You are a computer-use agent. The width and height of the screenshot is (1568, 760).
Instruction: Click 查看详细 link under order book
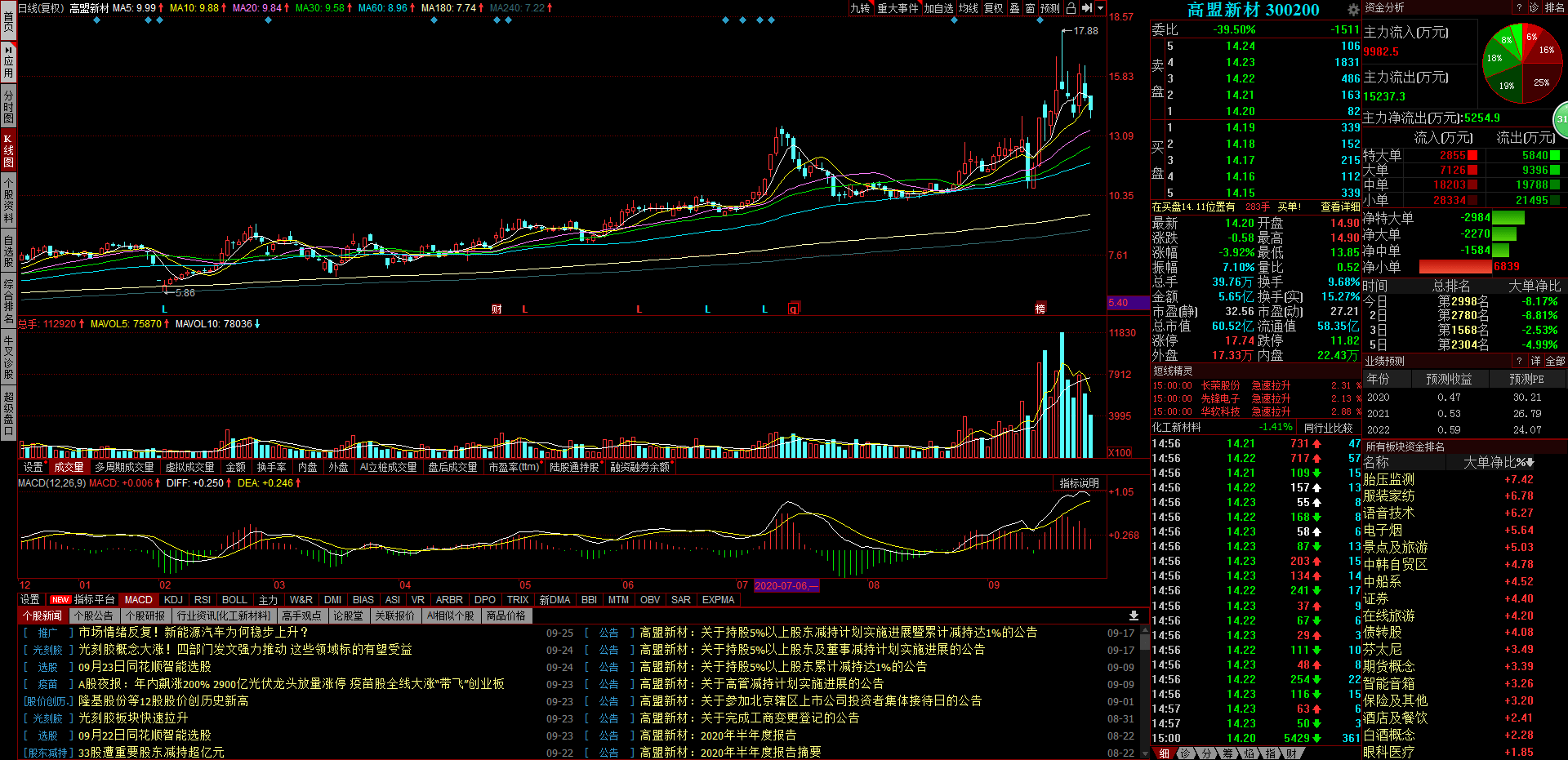pyautogui.click(x=1340, y=207)
